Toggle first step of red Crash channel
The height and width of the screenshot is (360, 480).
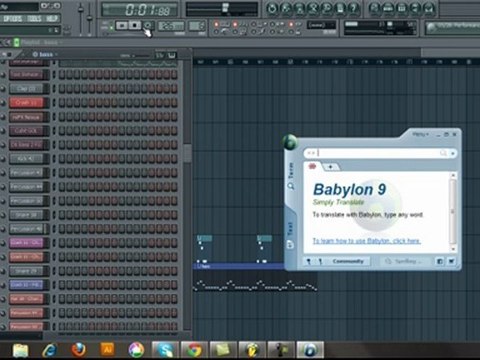[62, 103]
